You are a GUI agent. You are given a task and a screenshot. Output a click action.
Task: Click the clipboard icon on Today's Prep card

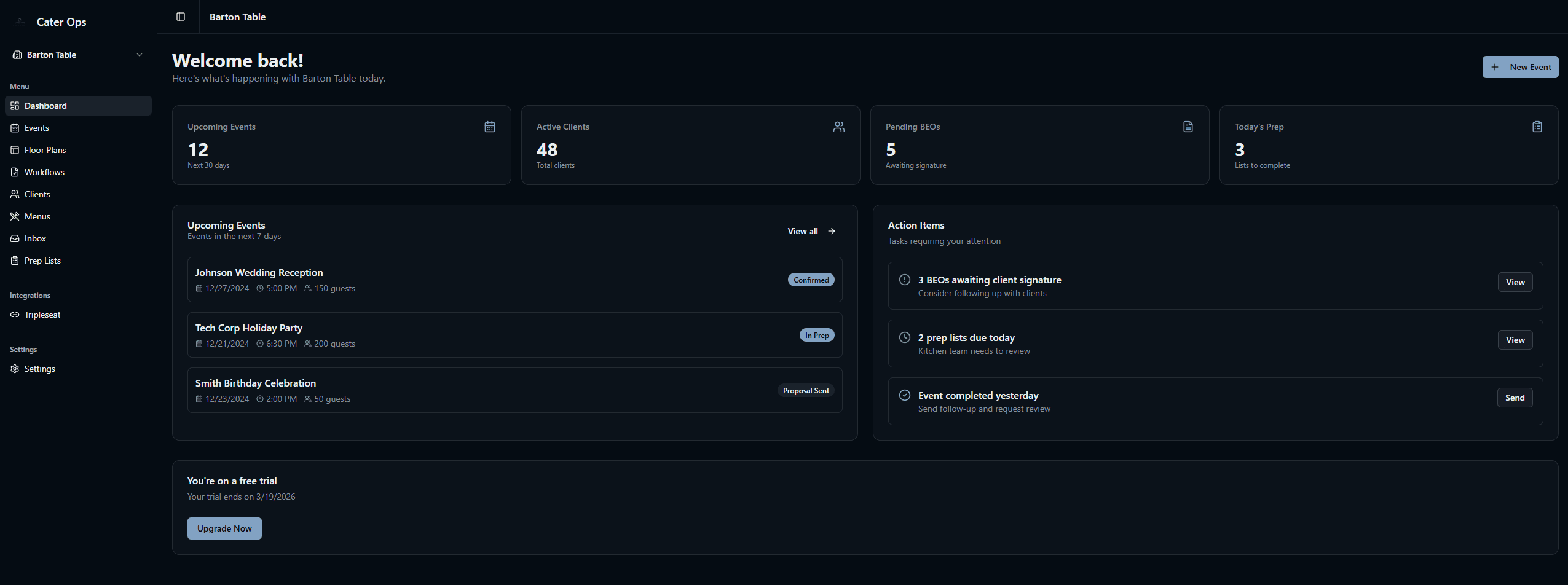[1537, 127]
